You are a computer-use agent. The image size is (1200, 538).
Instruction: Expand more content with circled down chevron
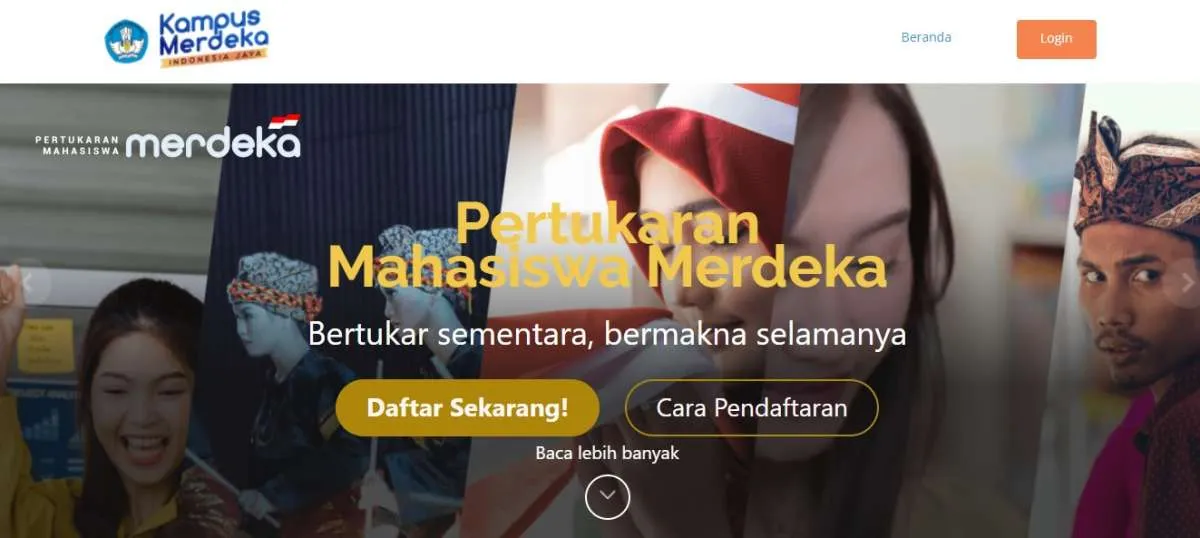(607, 497)
